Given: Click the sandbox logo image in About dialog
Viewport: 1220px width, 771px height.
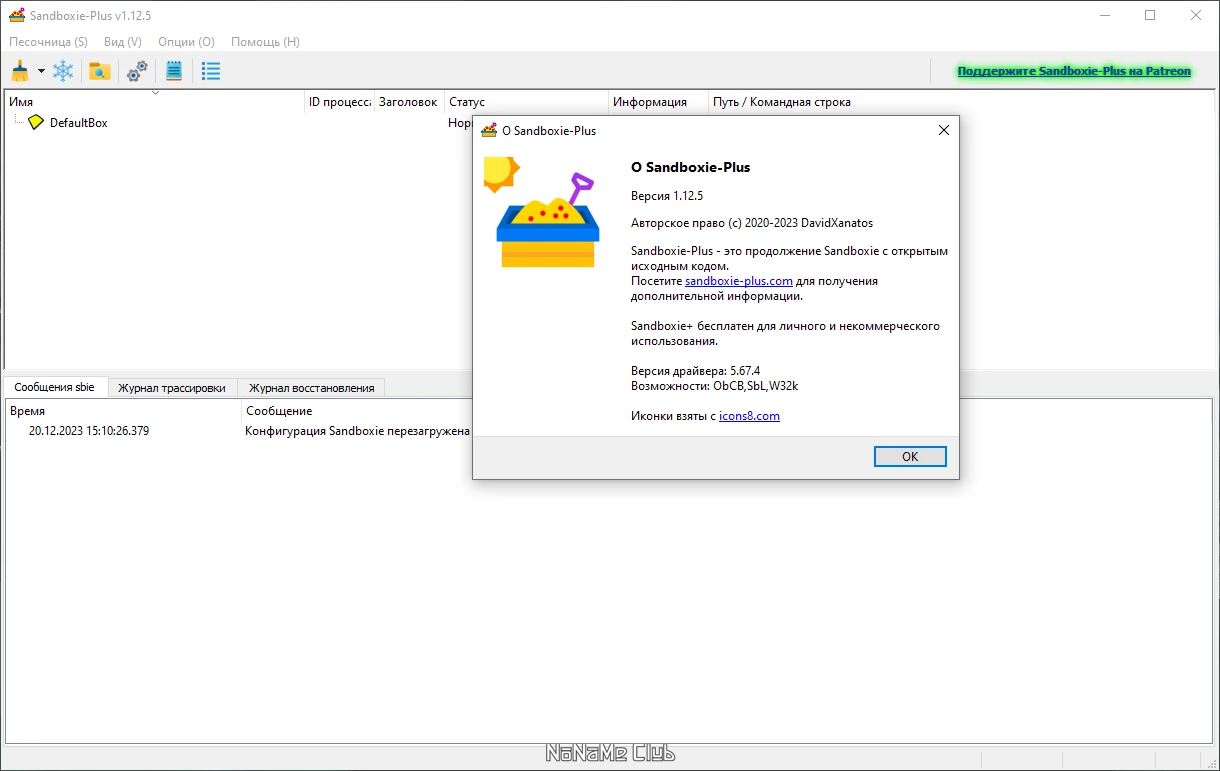Looking at the screenshot, I should point(541,211).
